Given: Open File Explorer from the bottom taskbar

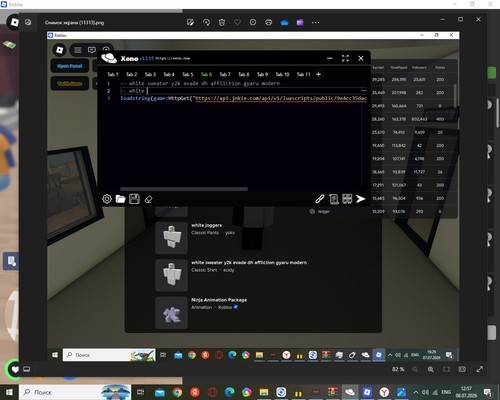Looking at the screenshot, I should [x=264, y=392].
